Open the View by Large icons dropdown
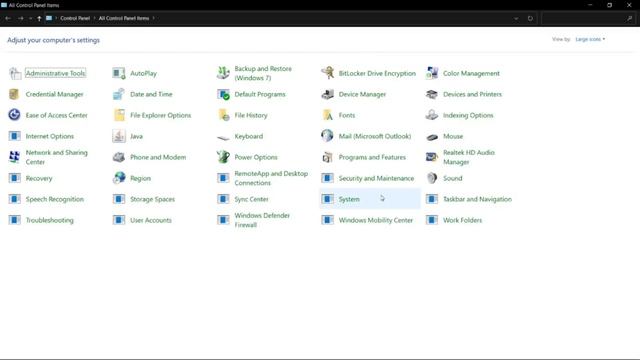 click(590, 39)
